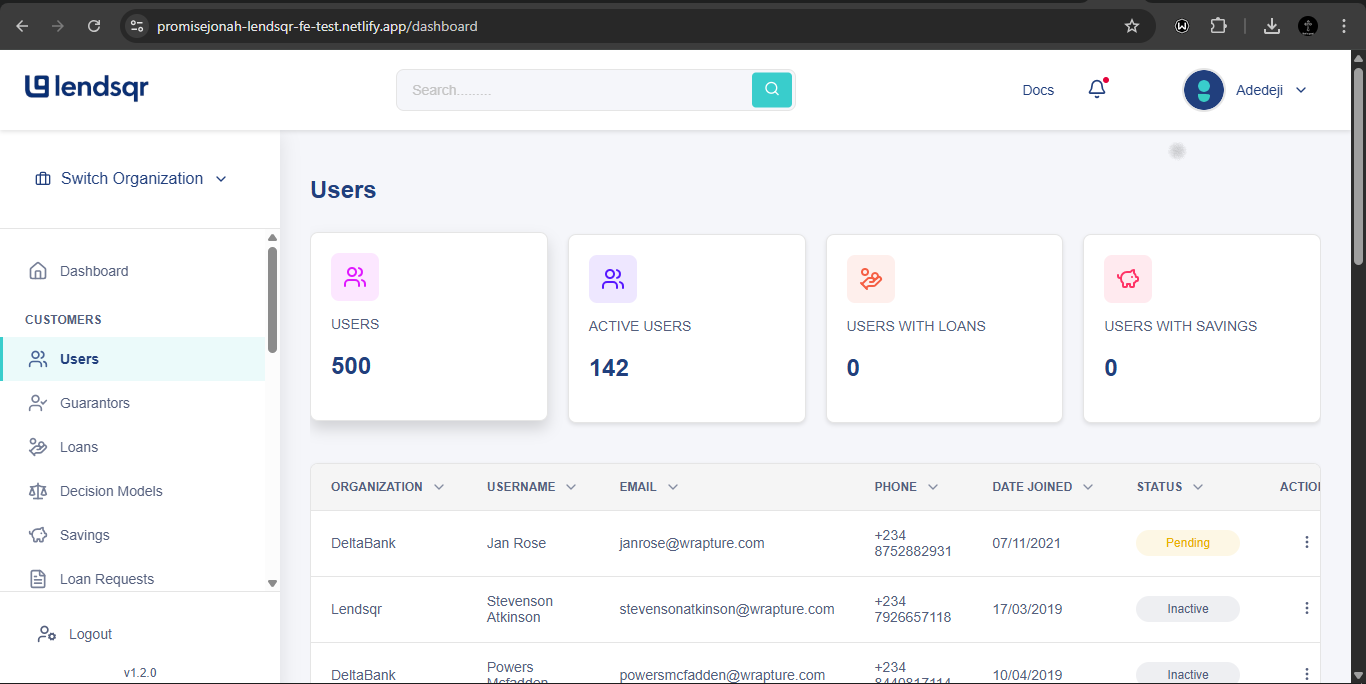Screen dimensions: 1366x684
Task: Open STATUS column filter chevron
Action: 1198,487
